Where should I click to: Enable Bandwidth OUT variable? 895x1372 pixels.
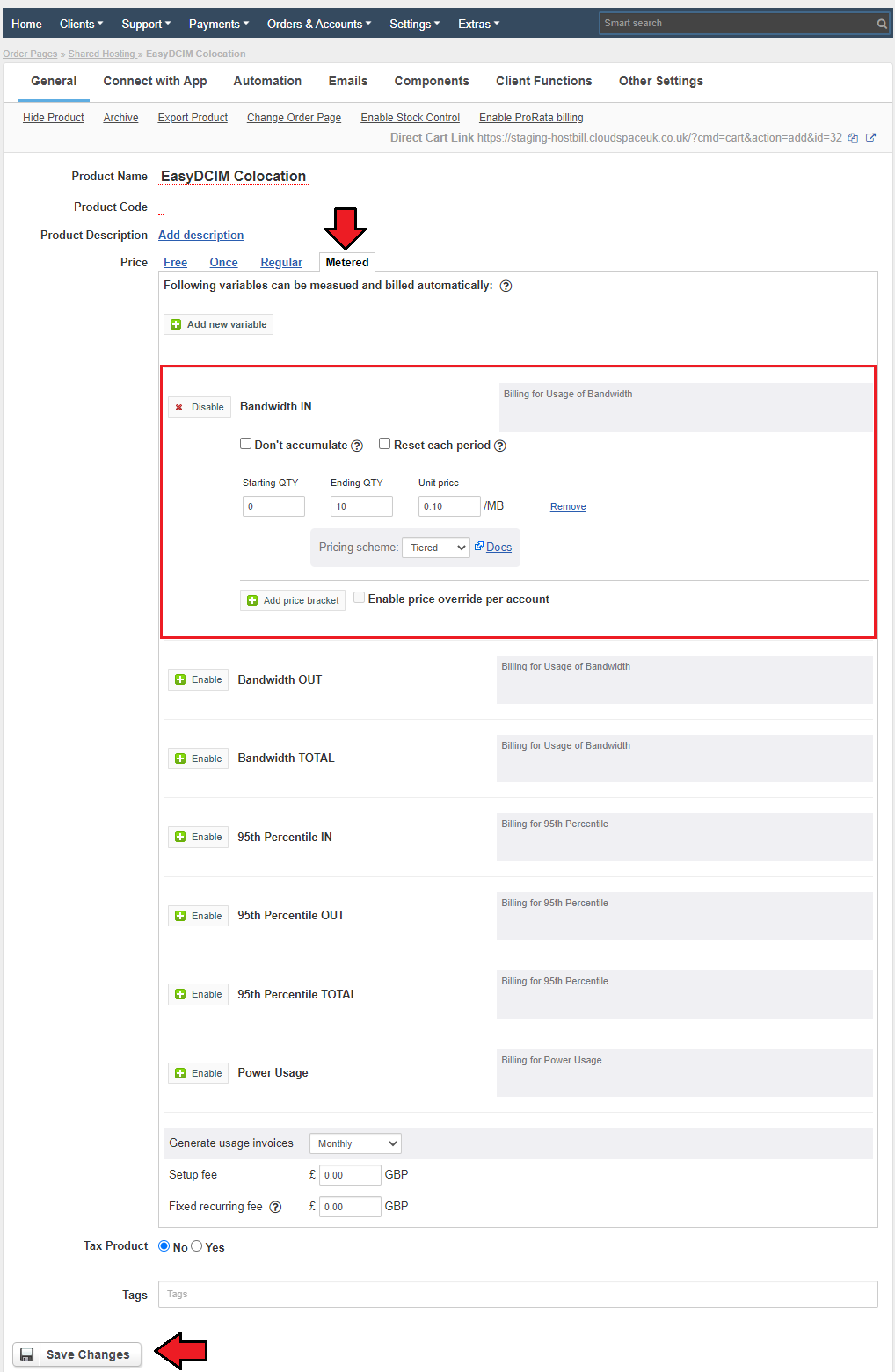(x=199, y=679)
